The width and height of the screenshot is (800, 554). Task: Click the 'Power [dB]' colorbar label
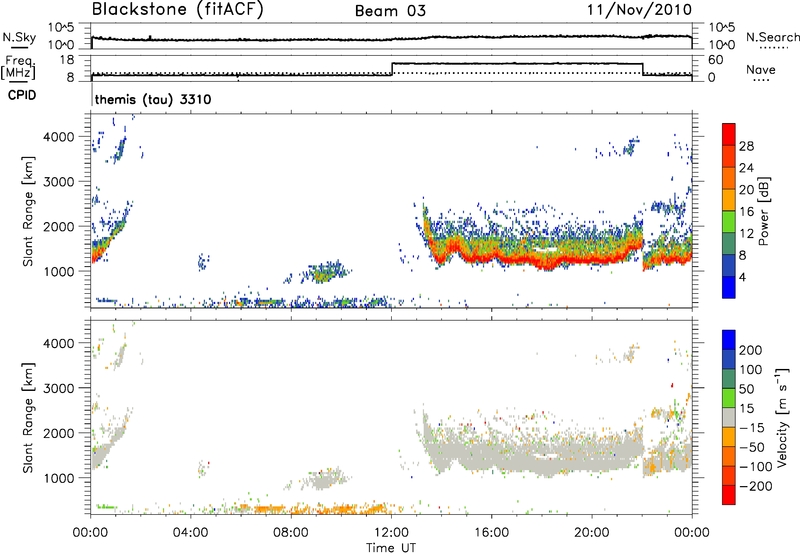764,211
